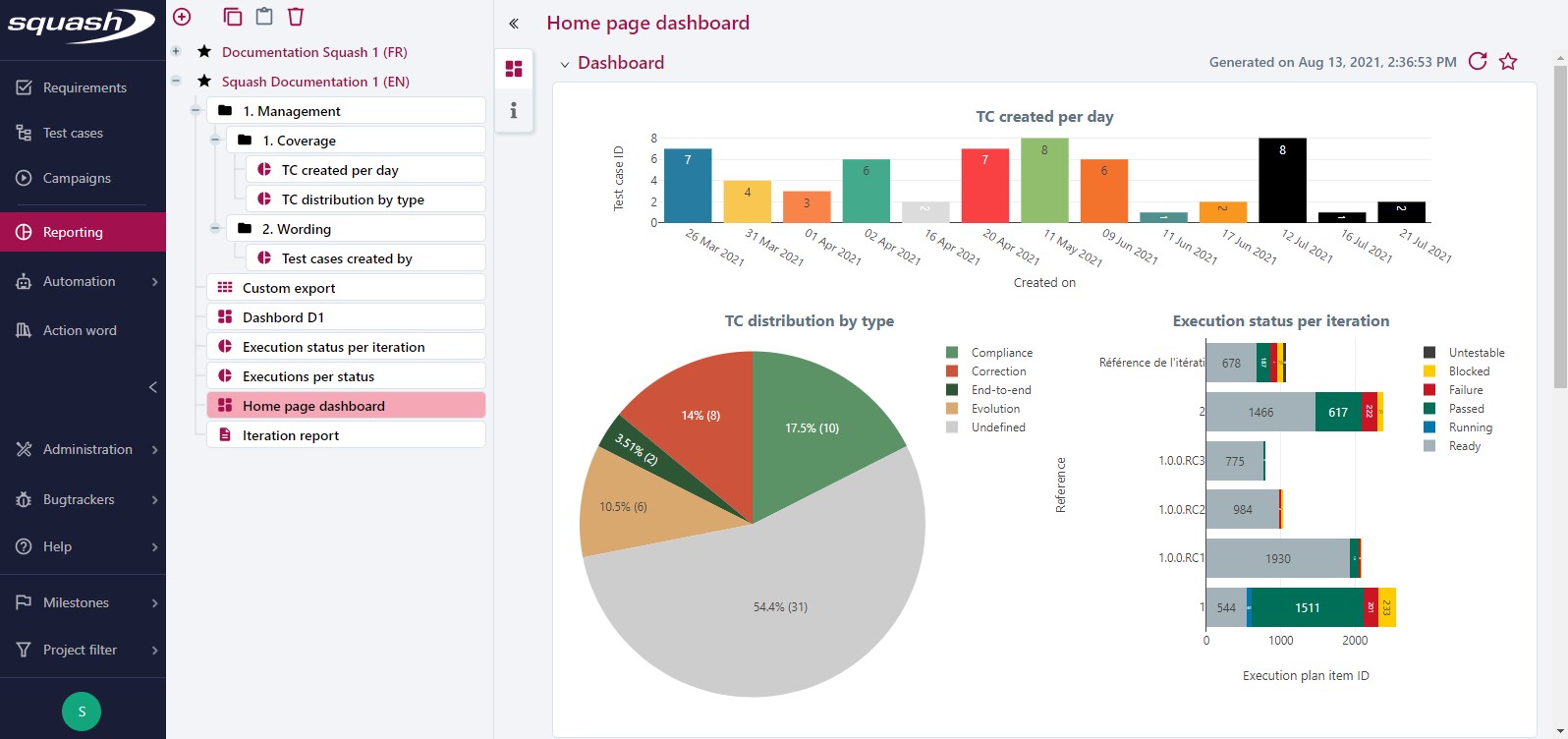Click the add new item plus icon
Viewport: 1568px width, 739px height.
click(x=182, y=17)
